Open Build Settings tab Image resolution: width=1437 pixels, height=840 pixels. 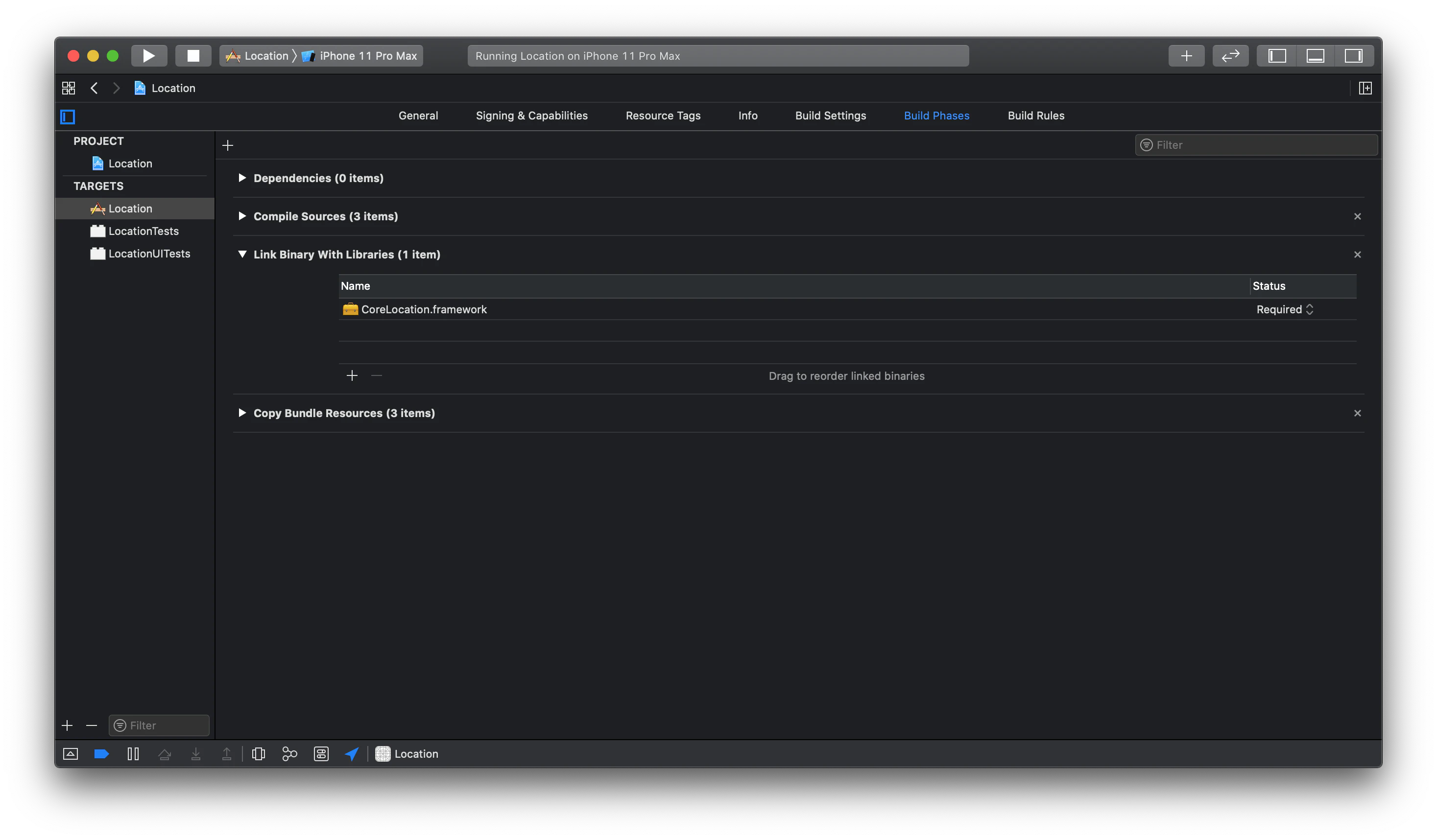tap(830, 116)
